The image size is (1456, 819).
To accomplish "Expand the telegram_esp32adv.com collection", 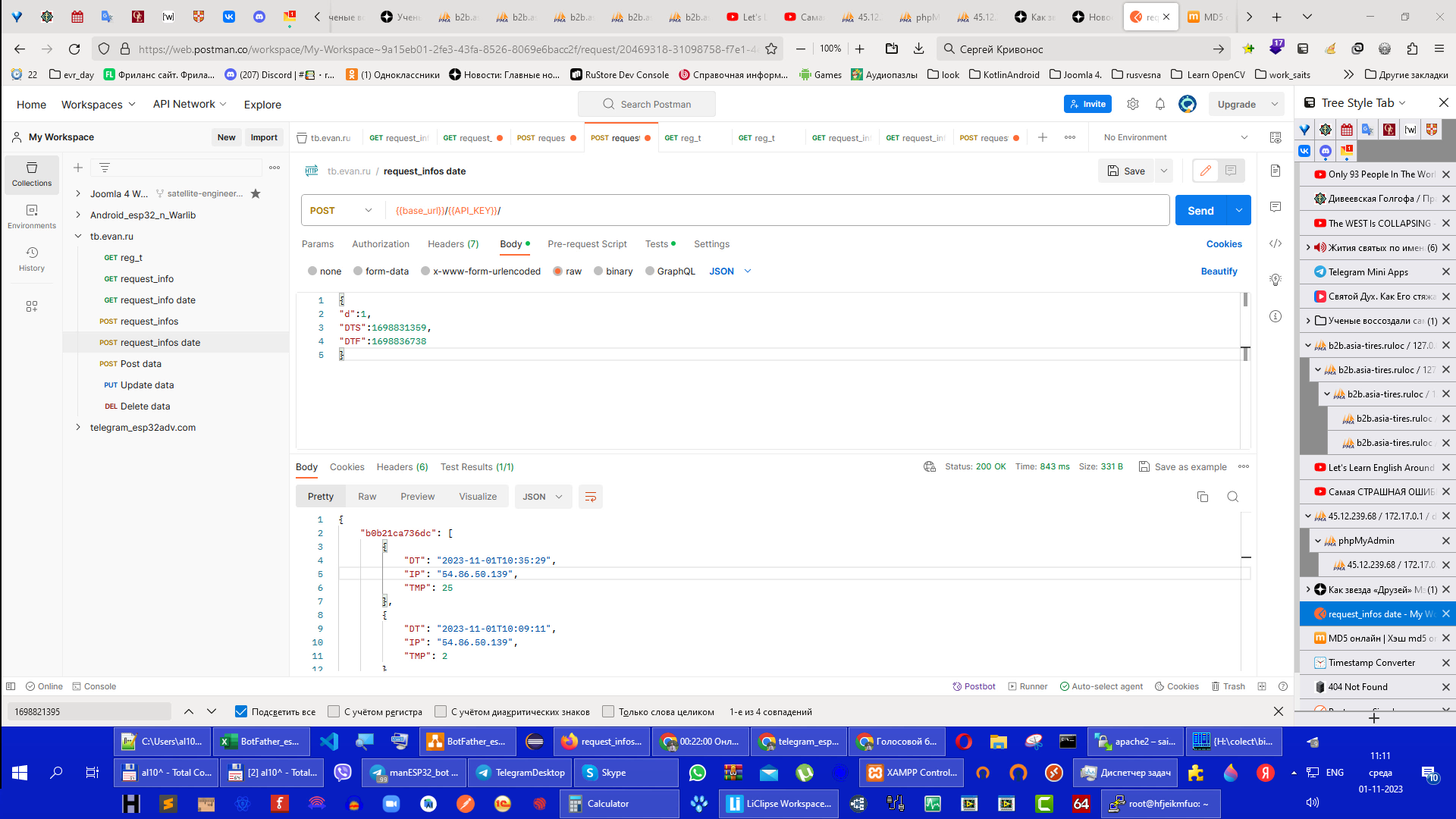I will (x=78, y=428).
